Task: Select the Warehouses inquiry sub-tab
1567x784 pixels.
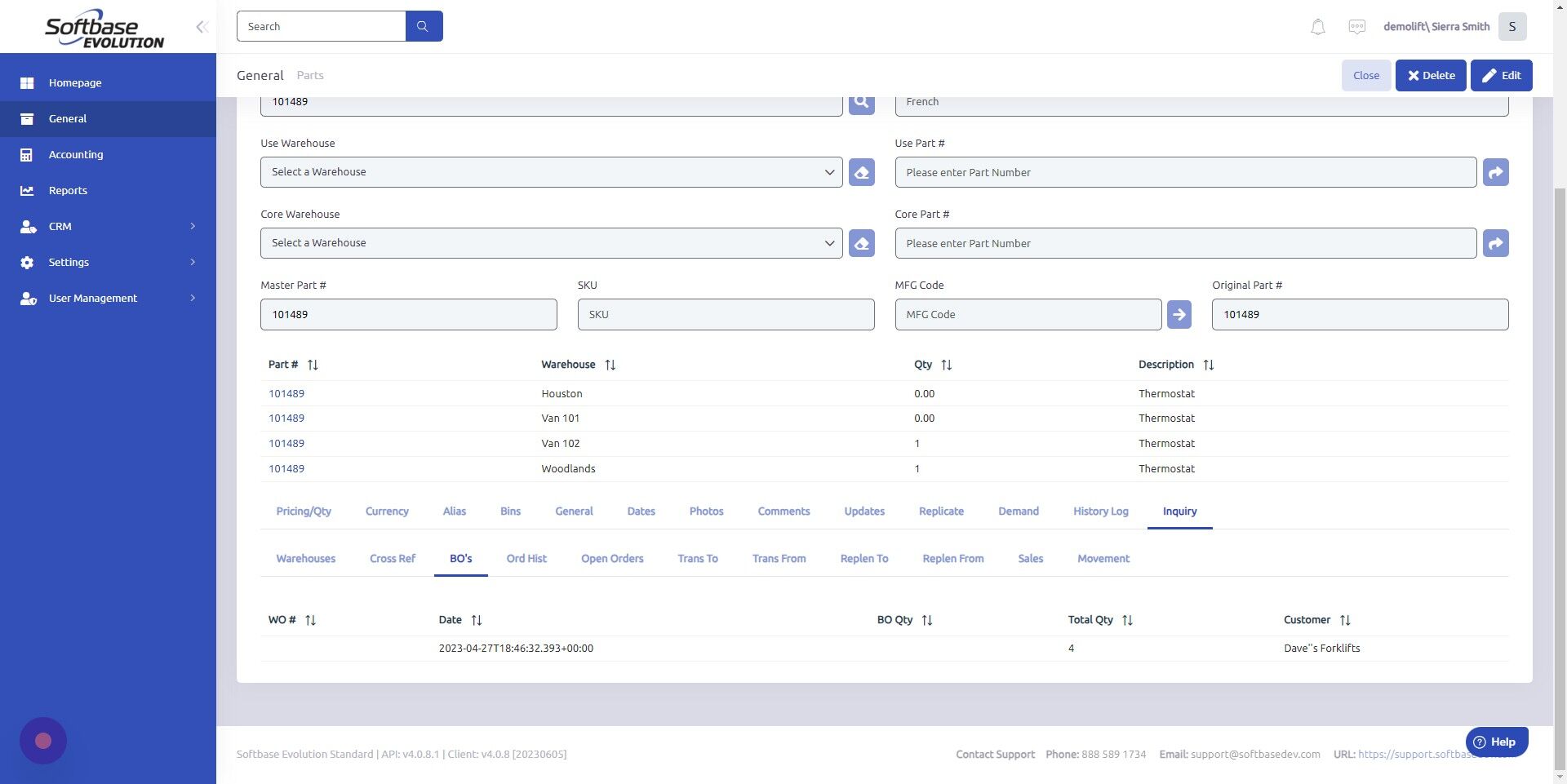Action: click(x=305, y=559)
